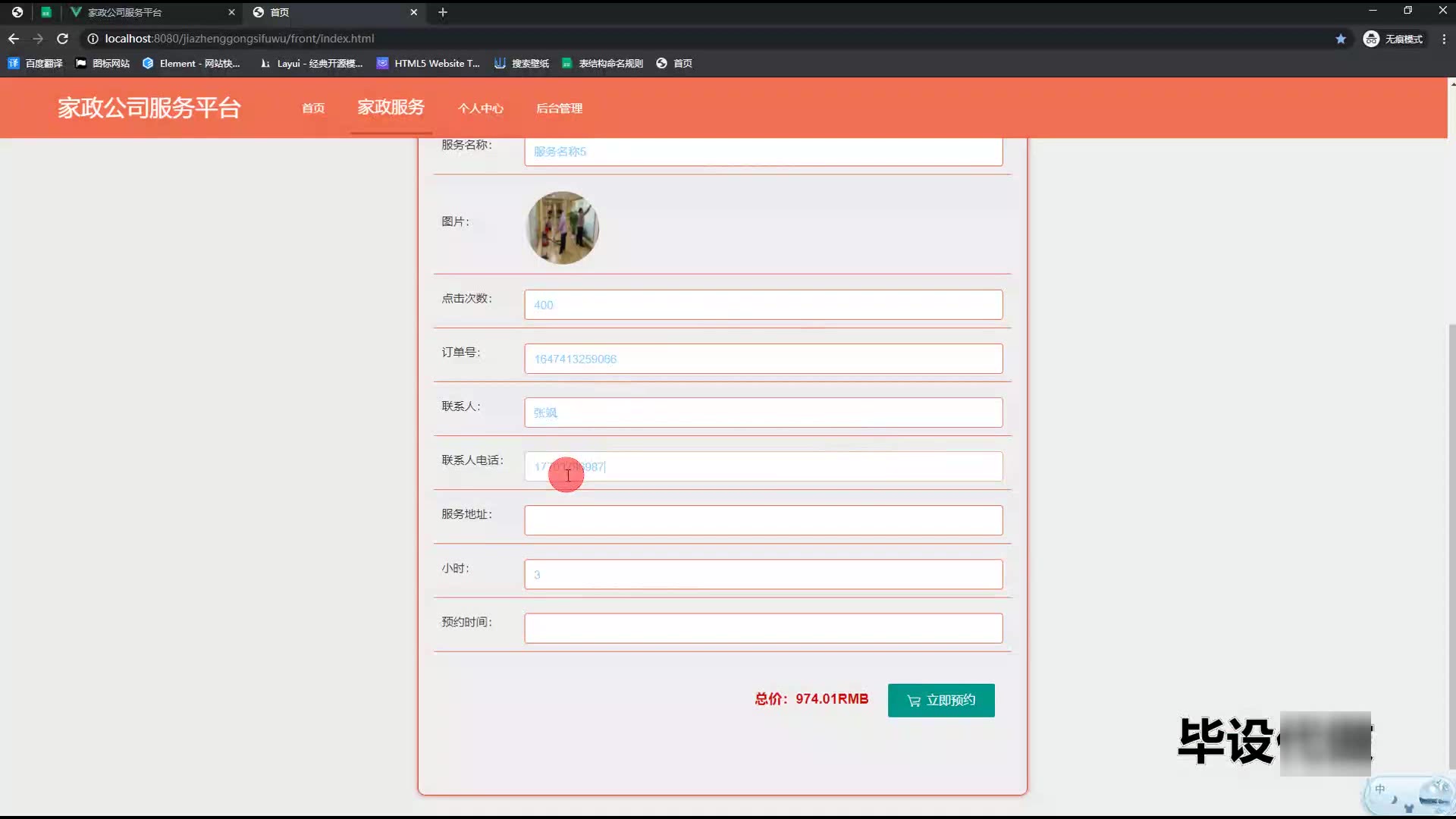Click the page vertical scrollbar

(1451, 546)
